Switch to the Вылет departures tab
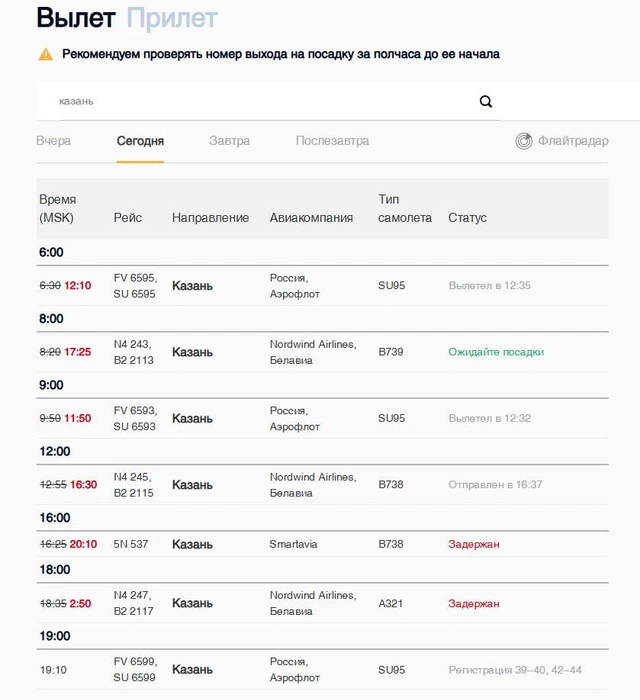This screenshot has height=700, width=640. (x=76, y=18)
